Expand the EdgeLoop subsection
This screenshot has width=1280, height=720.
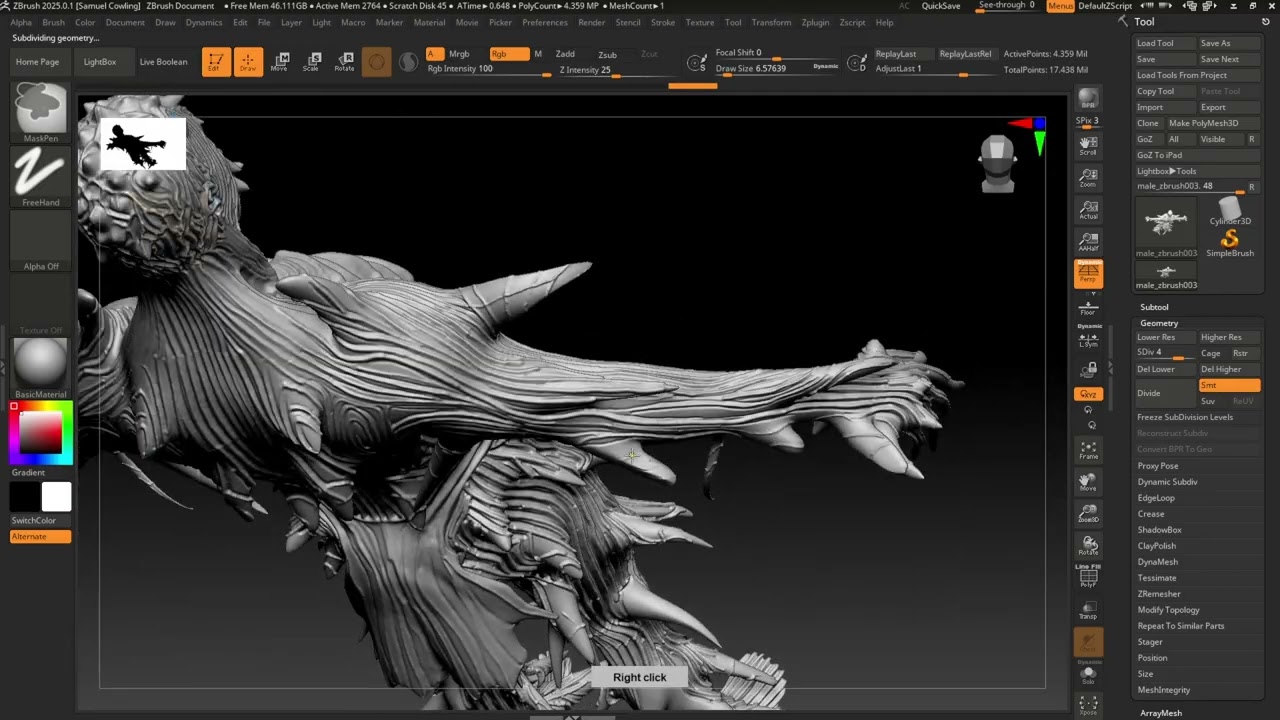coord(1156,498)
